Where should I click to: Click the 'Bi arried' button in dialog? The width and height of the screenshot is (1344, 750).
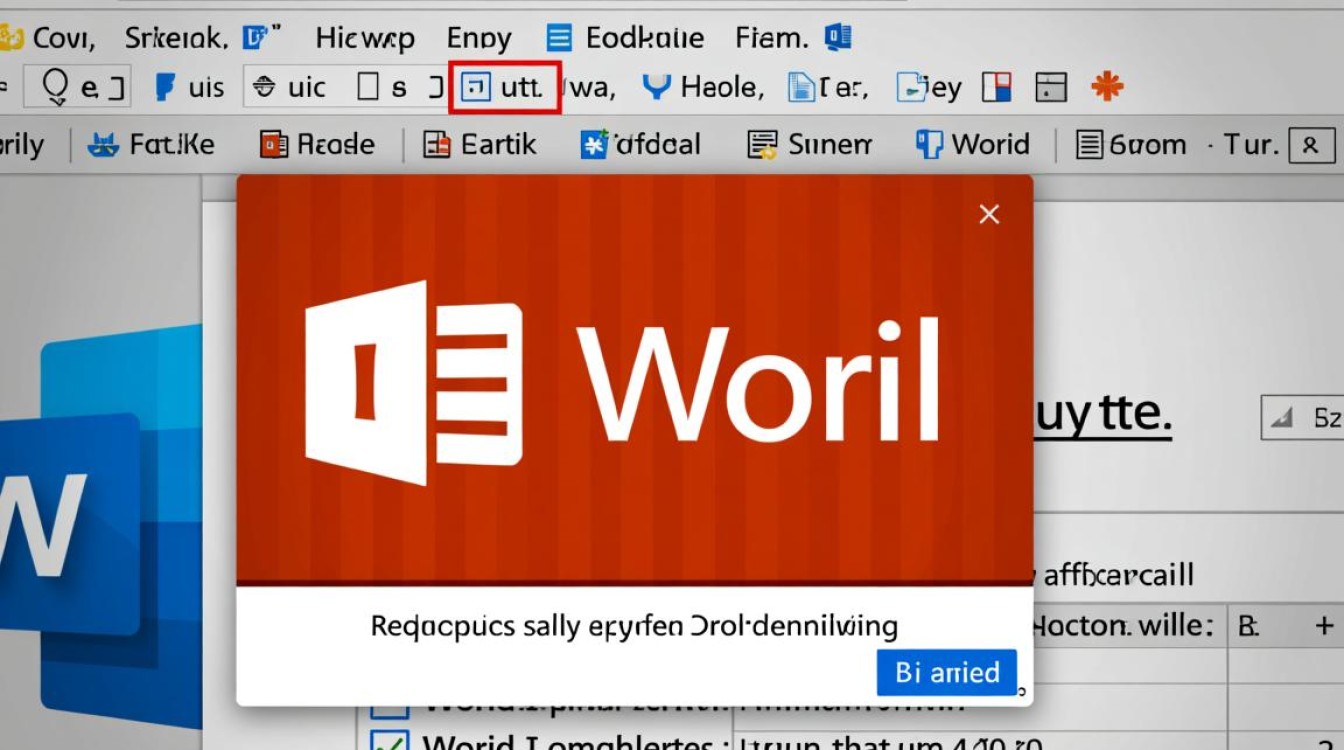pos(947,672)
